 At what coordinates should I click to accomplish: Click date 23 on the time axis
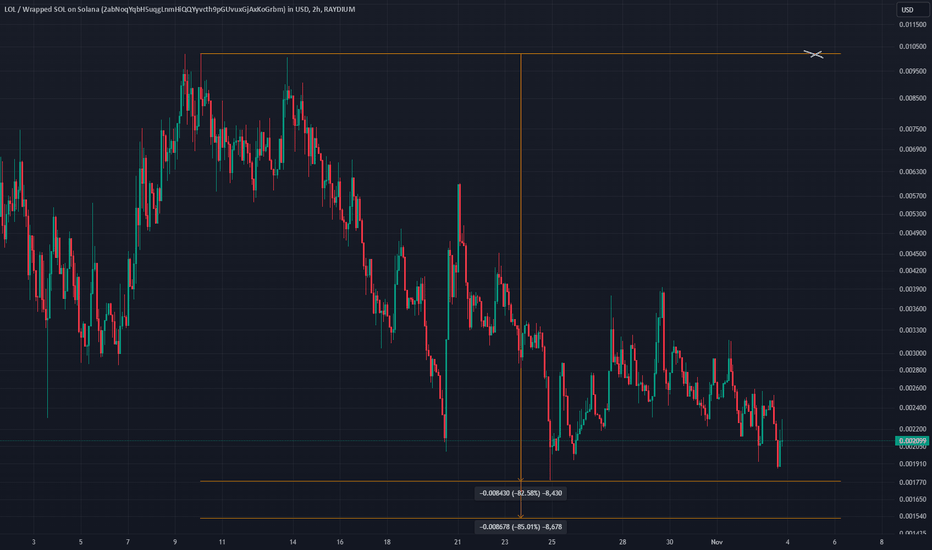(505, 542)
